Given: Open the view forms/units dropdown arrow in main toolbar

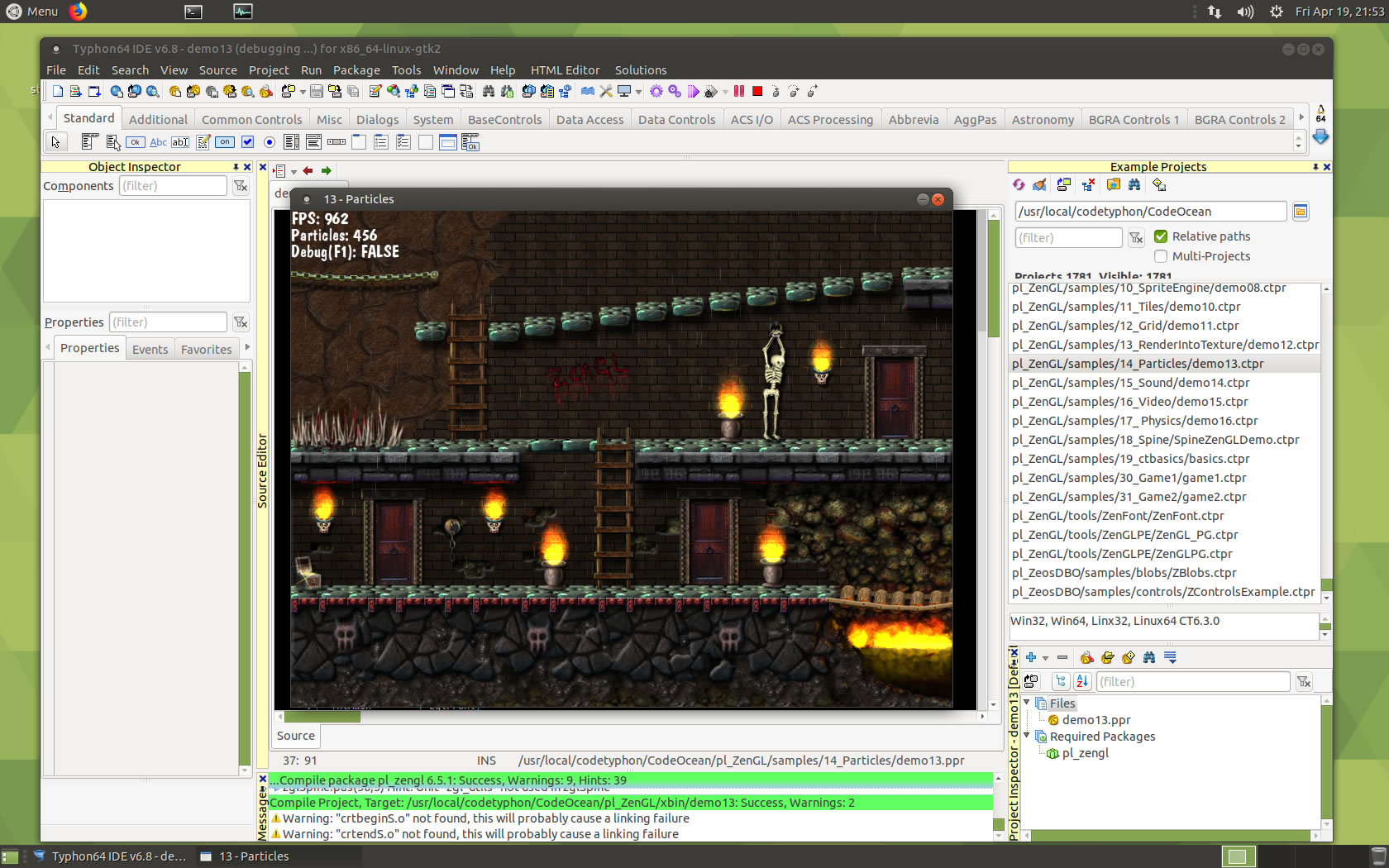Looking at the screenshot, I should coord(302,92).
